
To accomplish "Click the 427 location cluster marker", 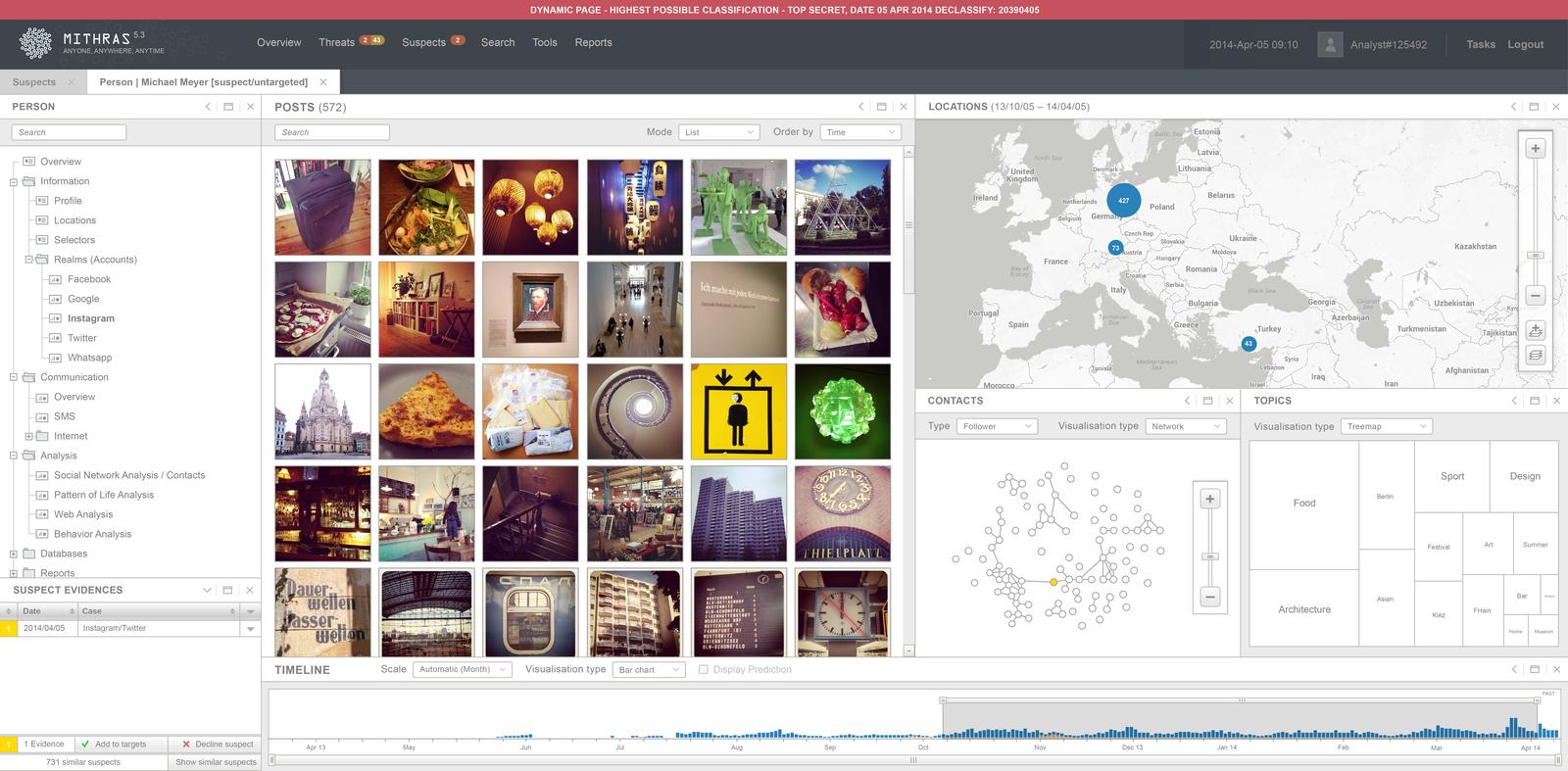I will point(1123,200).
